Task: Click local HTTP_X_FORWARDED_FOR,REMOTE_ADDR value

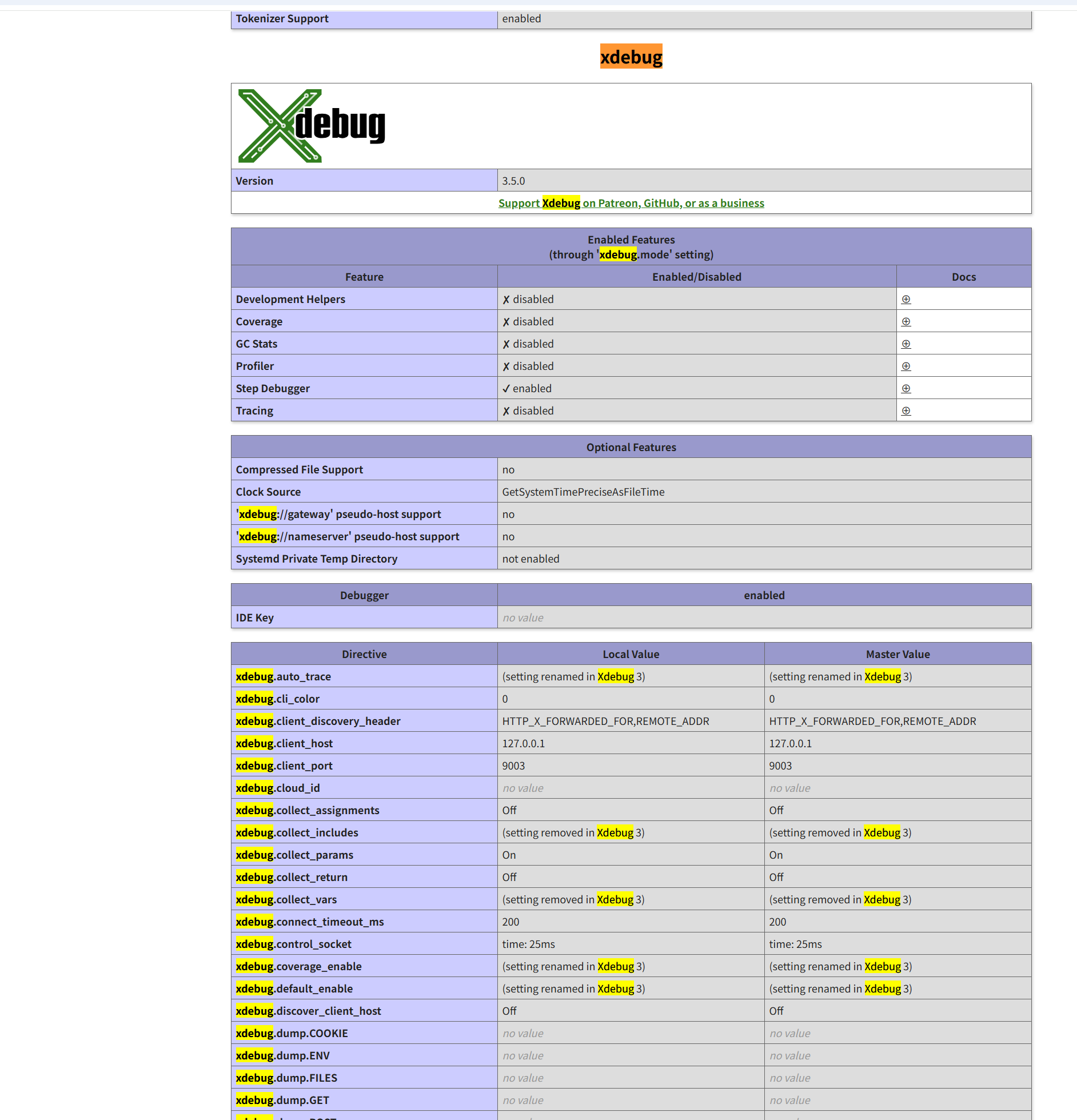Action: [605, 721]
